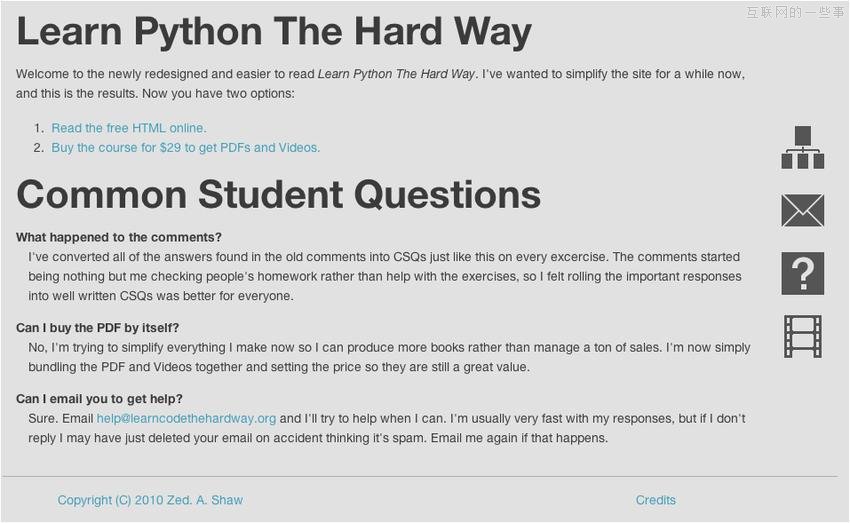The width and height of the screenshot is (850, 523).
Task: Select the 'Can I buy the PDF by itself?' question
Action: click(98, 328)
